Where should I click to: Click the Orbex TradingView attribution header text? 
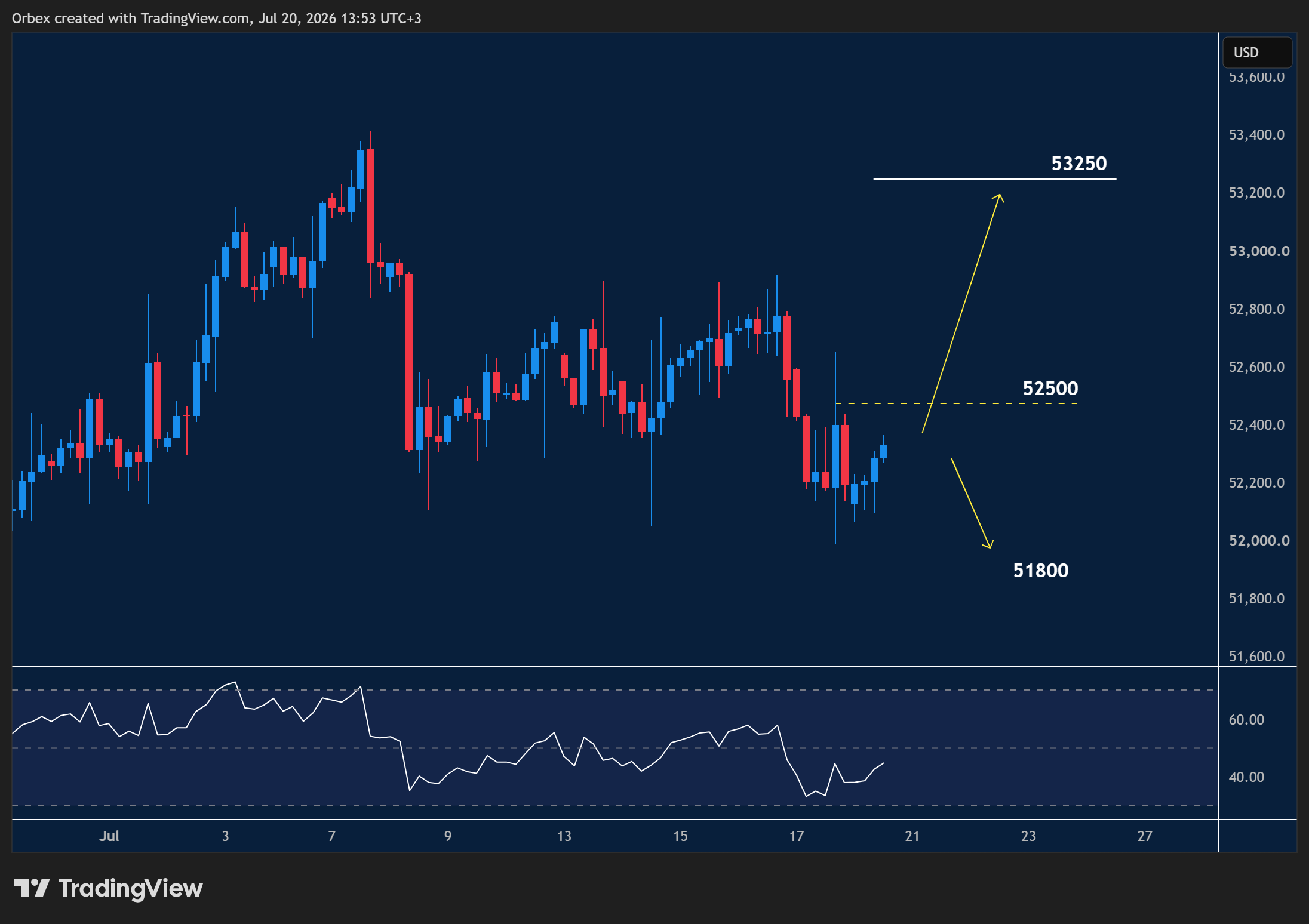pyautogui.click(x=217, y=19)
